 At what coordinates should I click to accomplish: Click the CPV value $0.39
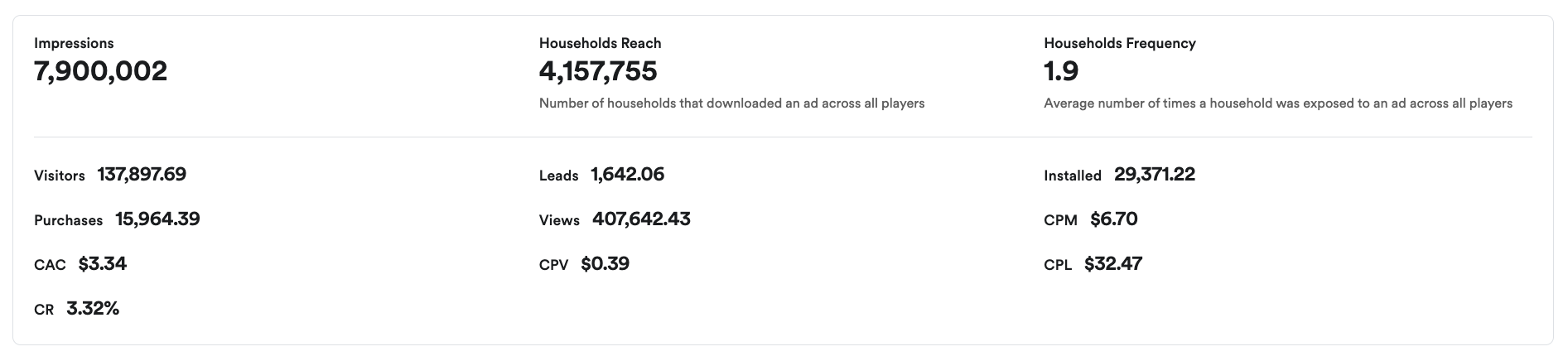tap(605, 264)
